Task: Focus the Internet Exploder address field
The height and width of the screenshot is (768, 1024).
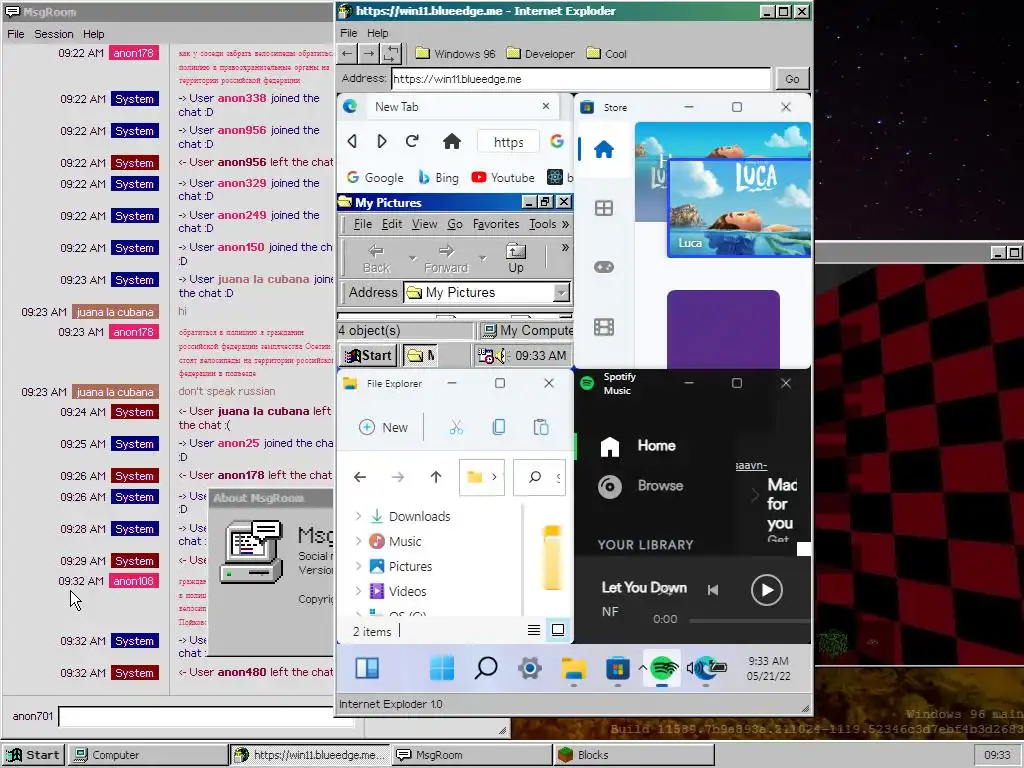Action: tap(581, 79)
